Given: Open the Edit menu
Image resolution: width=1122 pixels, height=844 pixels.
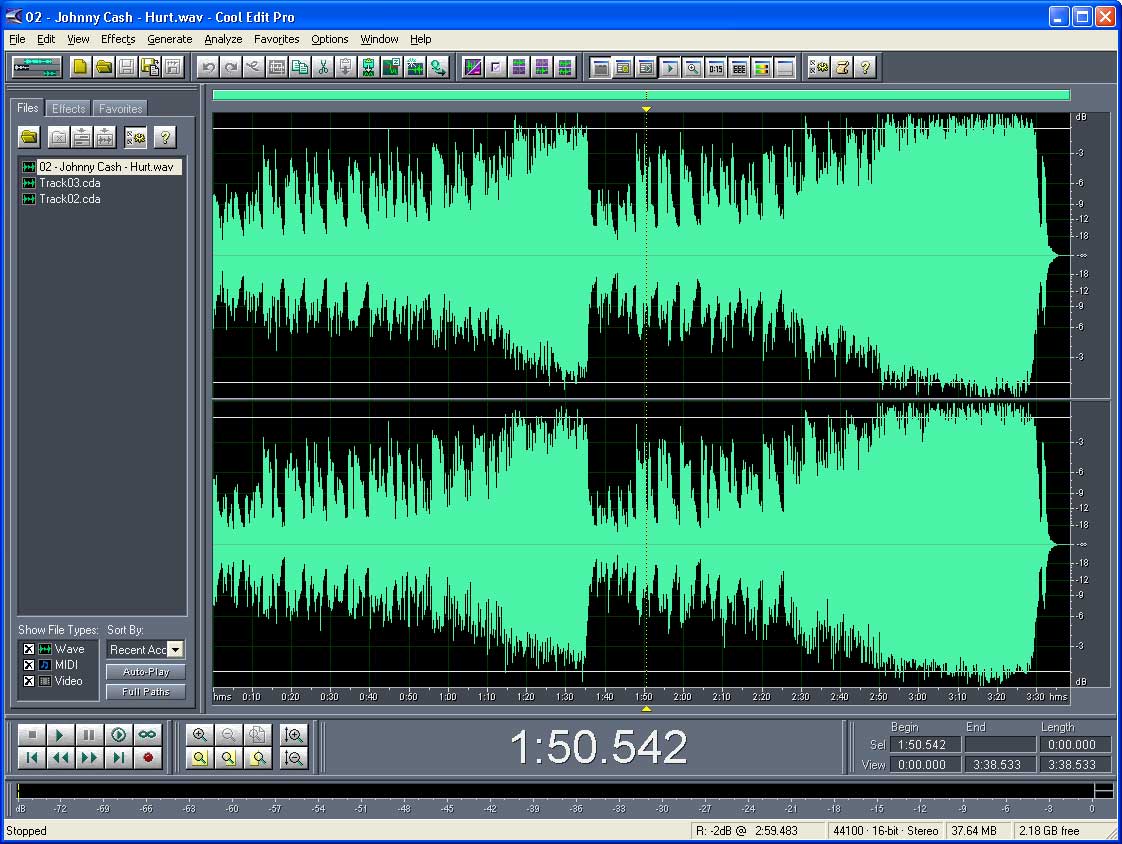Looking at the screenshot, I should coord(46,39).
